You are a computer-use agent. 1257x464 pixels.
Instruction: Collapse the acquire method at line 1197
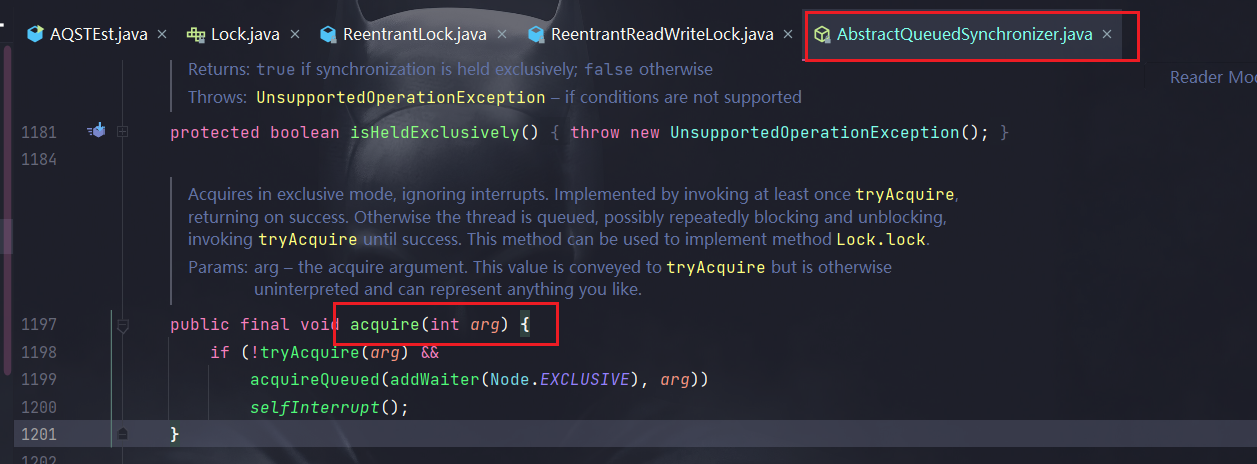click(x=123, y=325)
